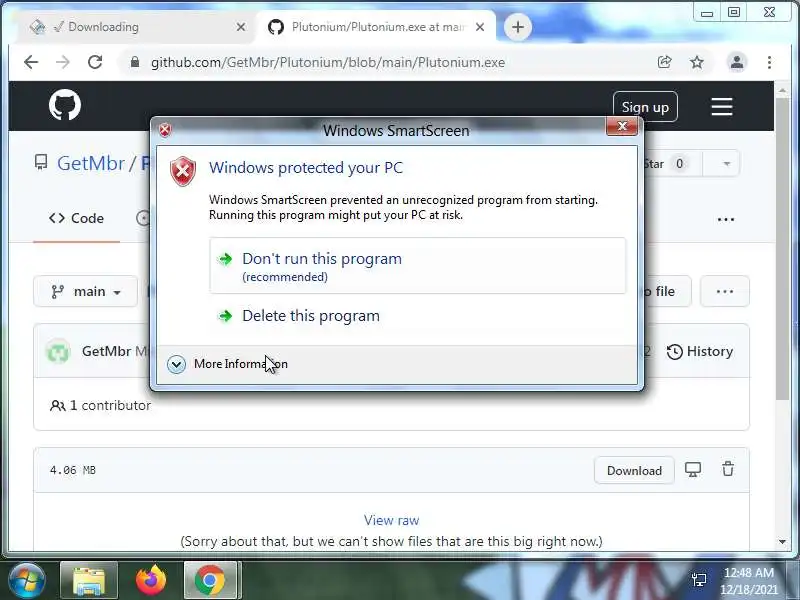
Task: Select the Plutonium/Plutonium.exe tab
Action: click(x=375, y=27)
